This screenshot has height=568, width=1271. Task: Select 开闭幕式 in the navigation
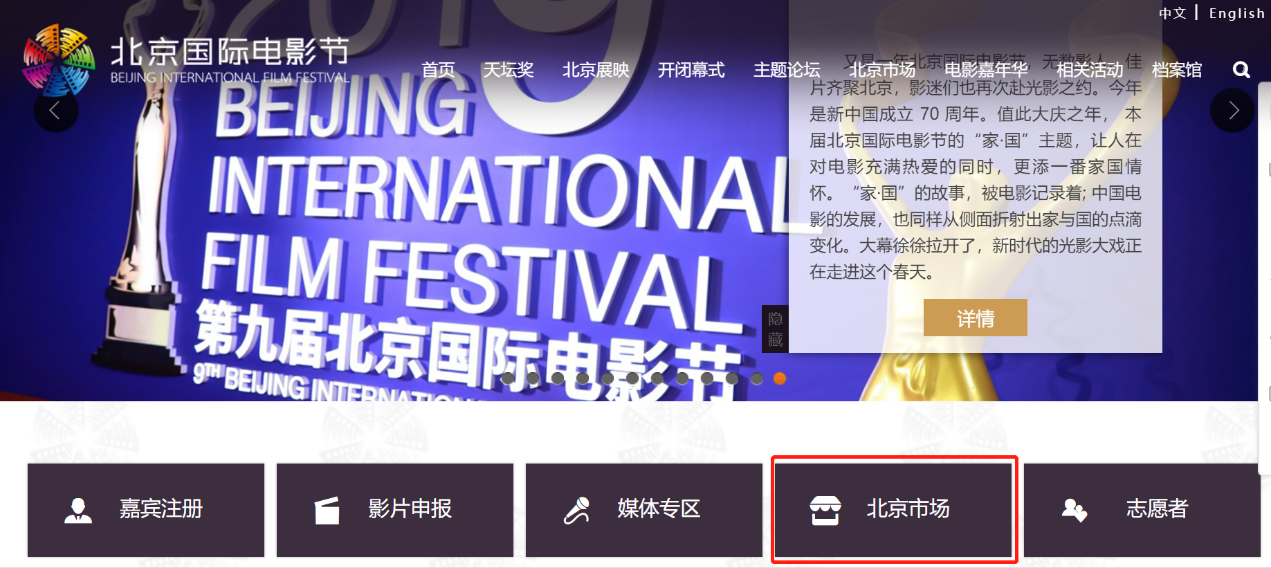pos(691,70)
